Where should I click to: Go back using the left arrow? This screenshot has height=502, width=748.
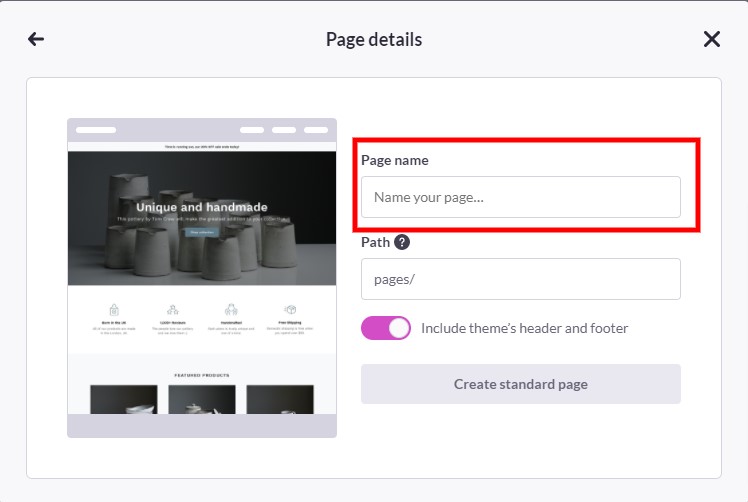click(x=36, y=39)
